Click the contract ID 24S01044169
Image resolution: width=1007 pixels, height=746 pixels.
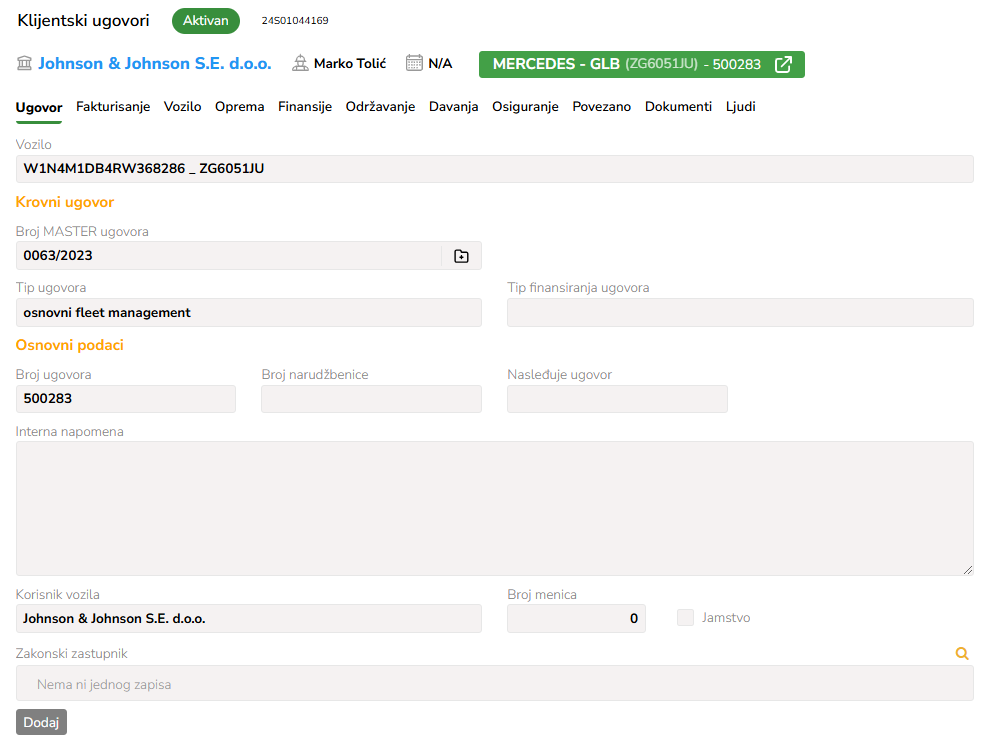tap(295, 21)
